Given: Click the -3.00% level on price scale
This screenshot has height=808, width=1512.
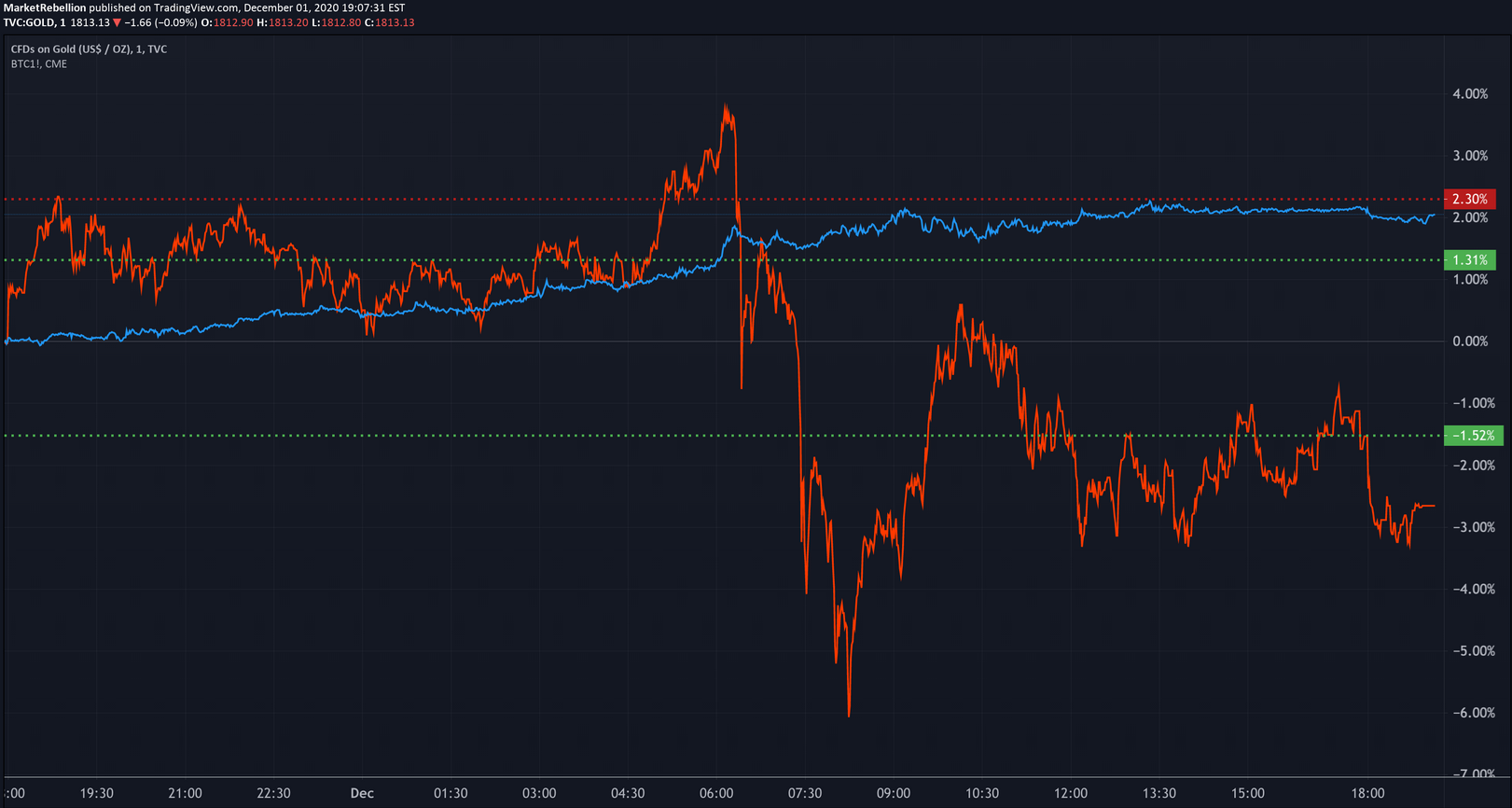Looking at the screenshot, I should (1474, 527).
